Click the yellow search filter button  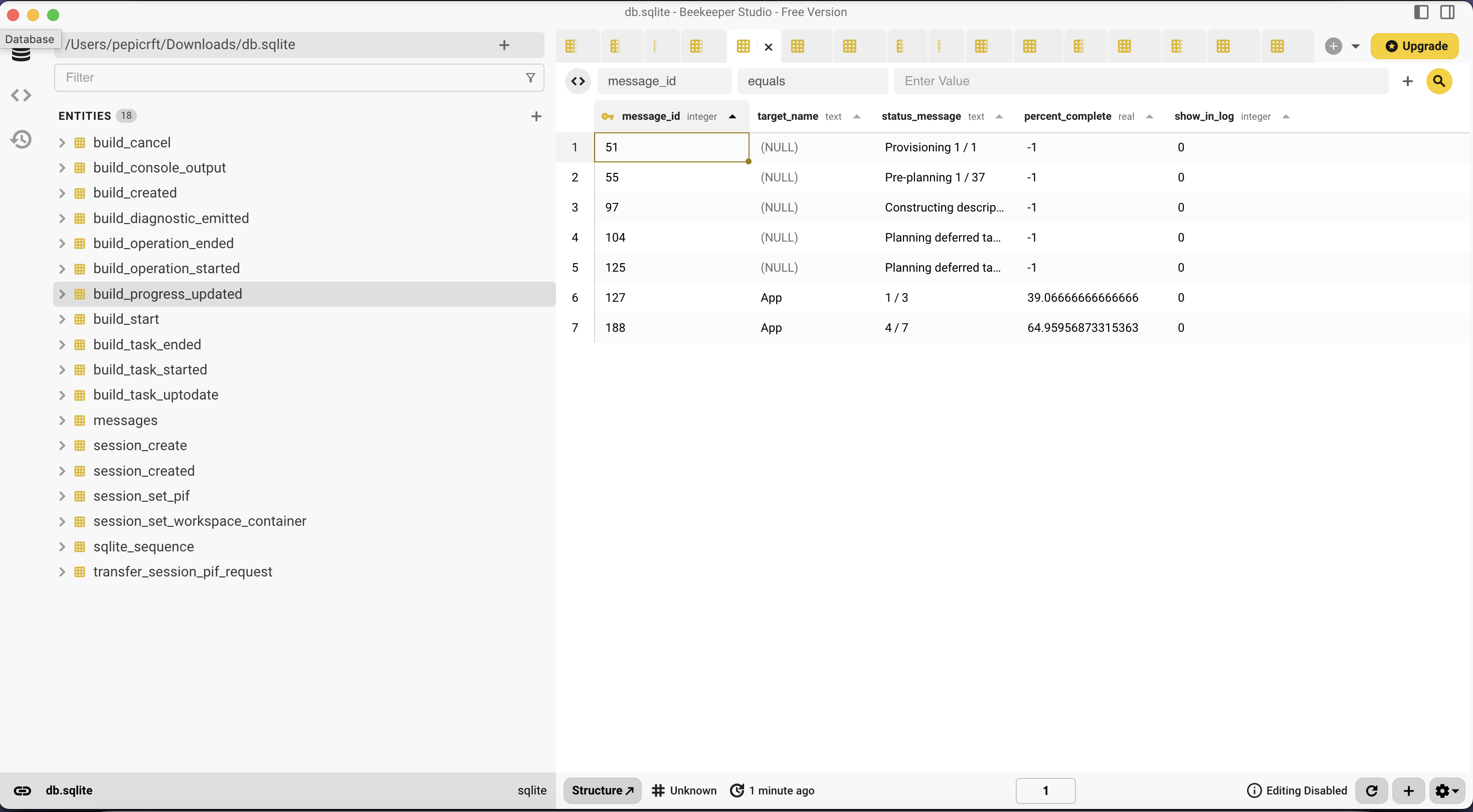1439,81
